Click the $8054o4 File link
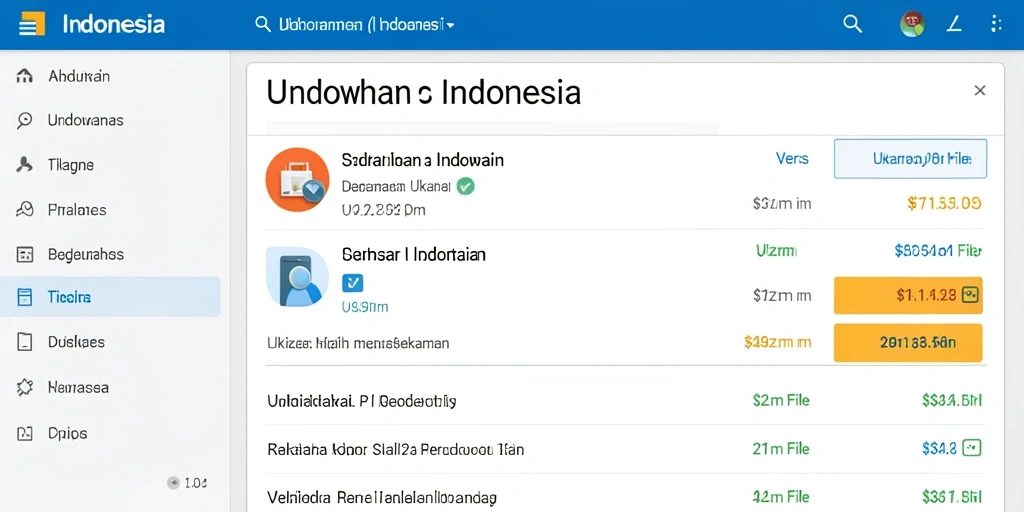This screenshot has width=1024, height=512. pos(938,250)
